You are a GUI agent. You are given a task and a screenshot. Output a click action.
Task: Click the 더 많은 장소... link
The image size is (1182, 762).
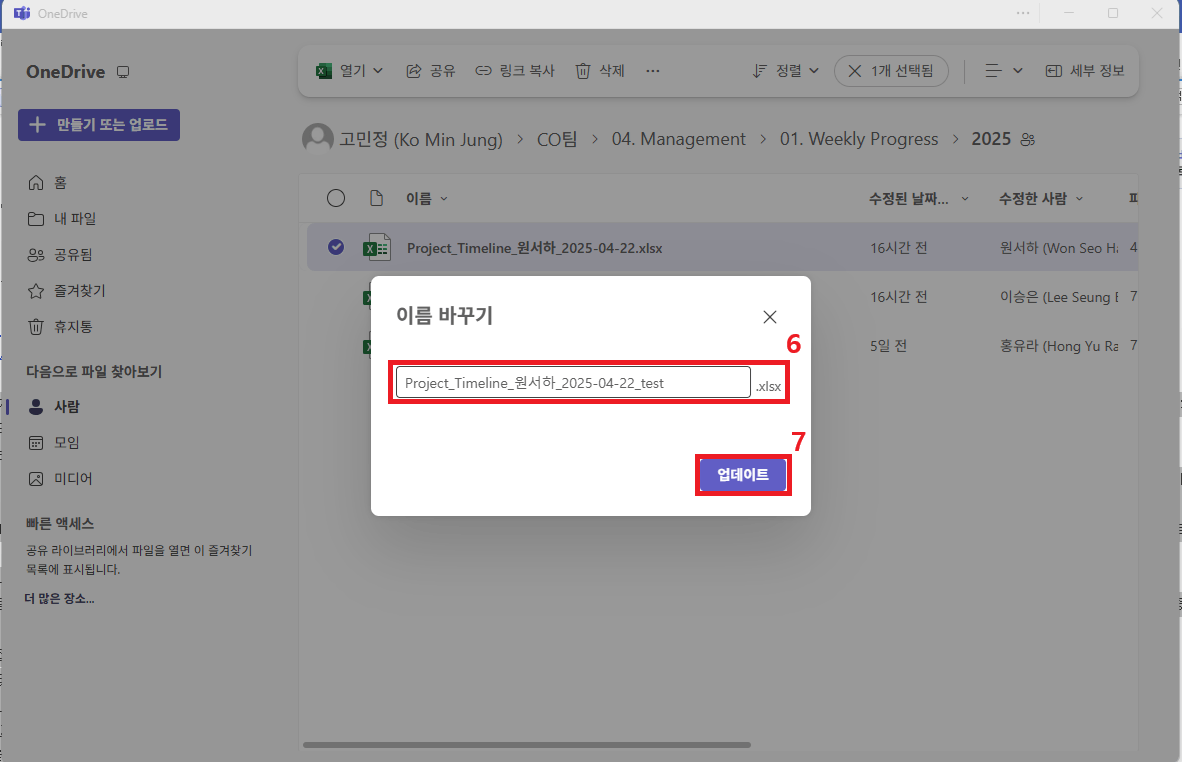pos(60,598)
